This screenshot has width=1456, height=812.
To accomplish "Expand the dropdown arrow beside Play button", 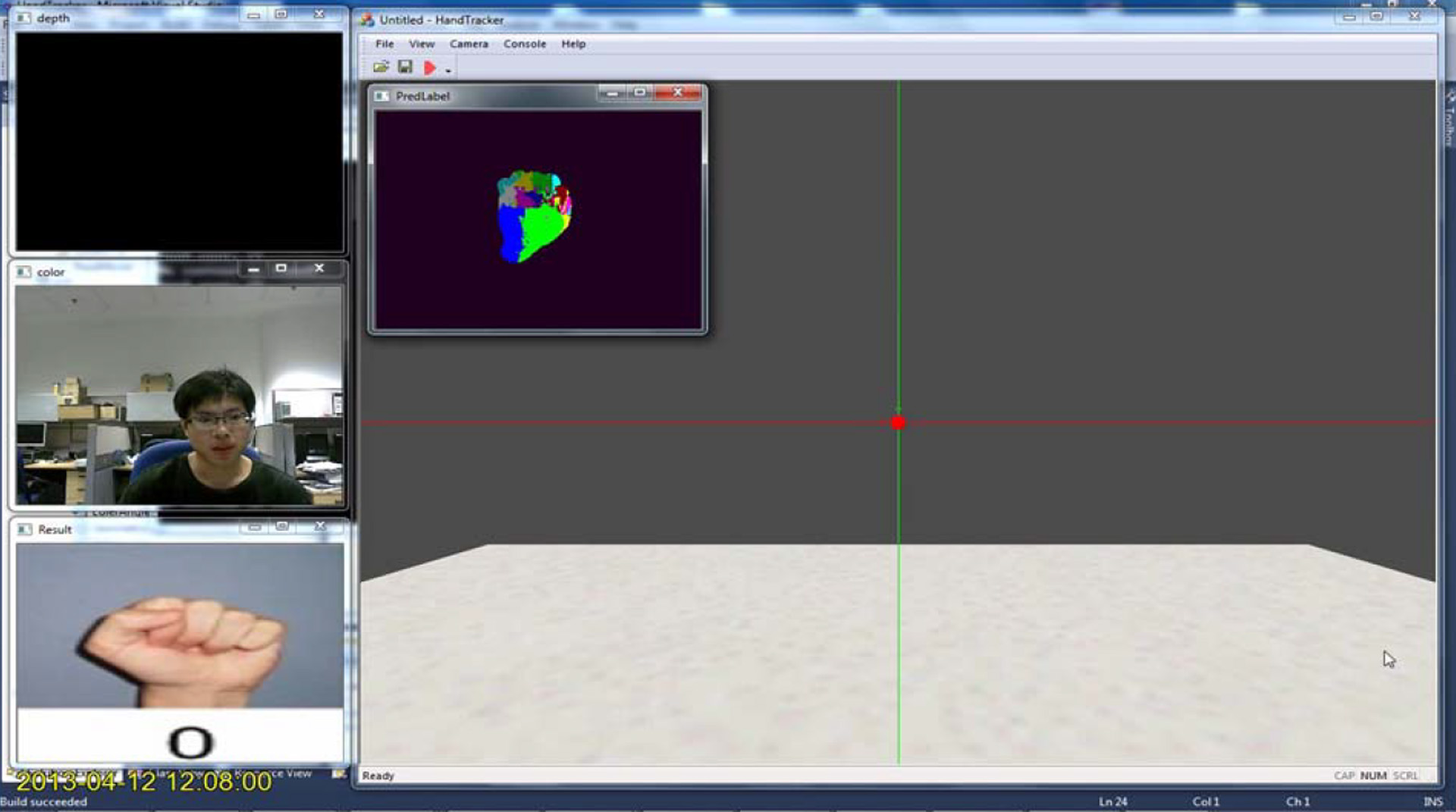I will click(448, 71).
